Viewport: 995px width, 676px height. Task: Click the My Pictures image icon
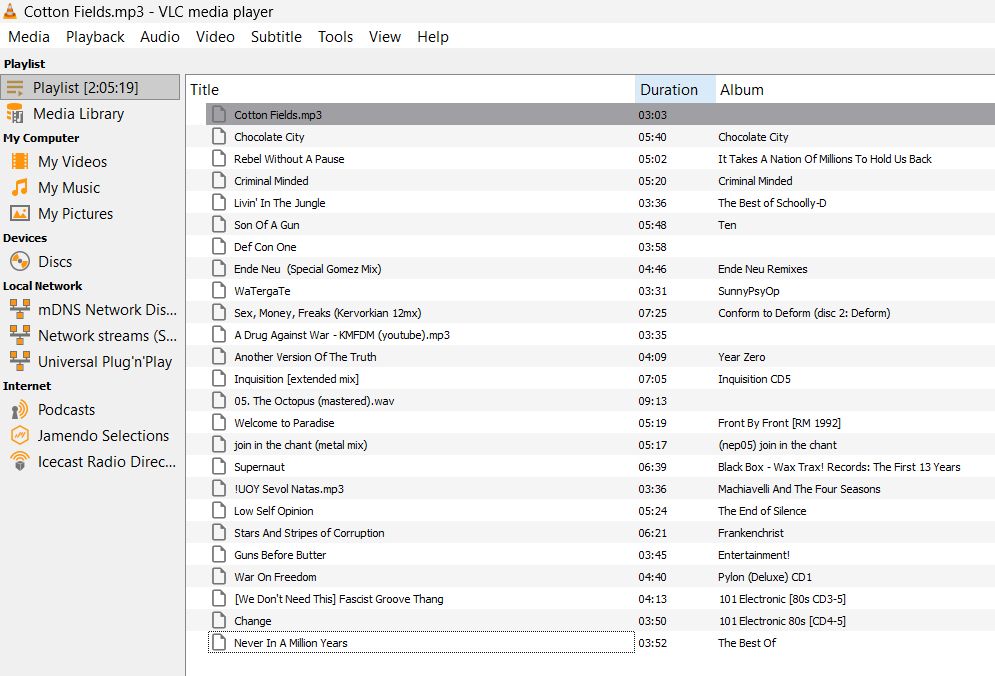pos(20,213)
